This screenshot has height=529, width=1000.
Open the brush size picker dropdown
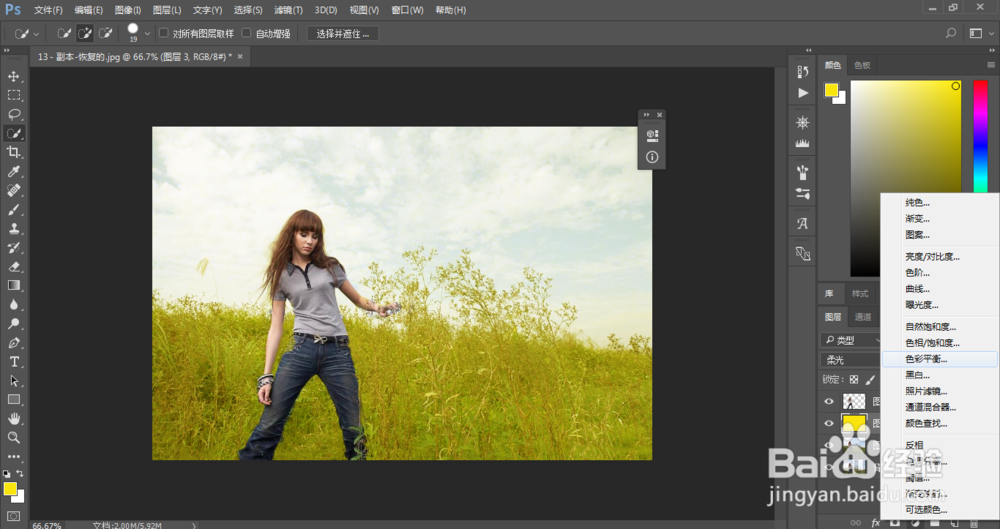pos(147,34)
